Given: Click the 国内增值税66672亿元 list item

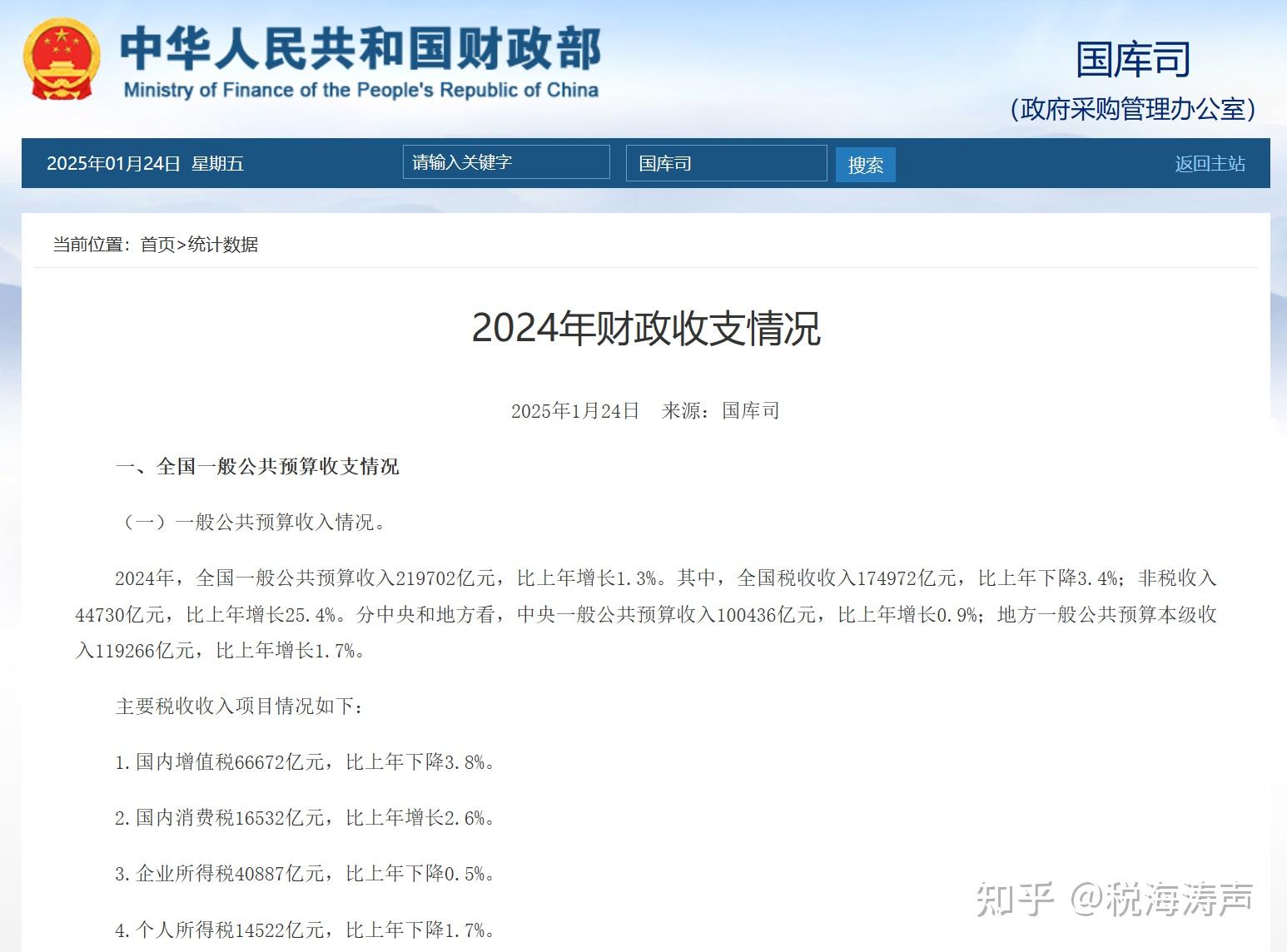Looking at the screenshot, I should pos(305,762).
